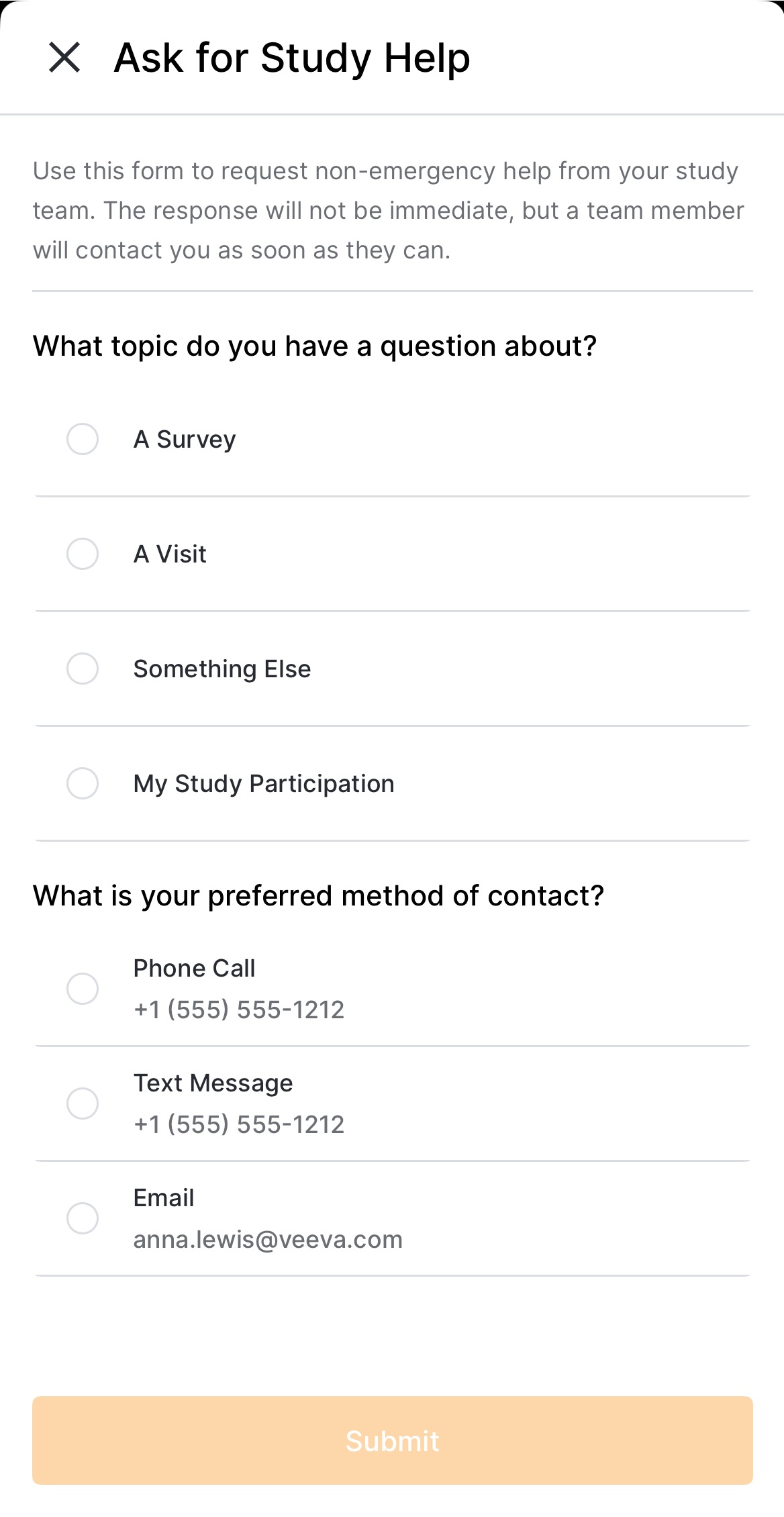The height and width of the screenshot is (1517, 784).
Task: Click the My Study Participation label
Action: tap(264, 784)
